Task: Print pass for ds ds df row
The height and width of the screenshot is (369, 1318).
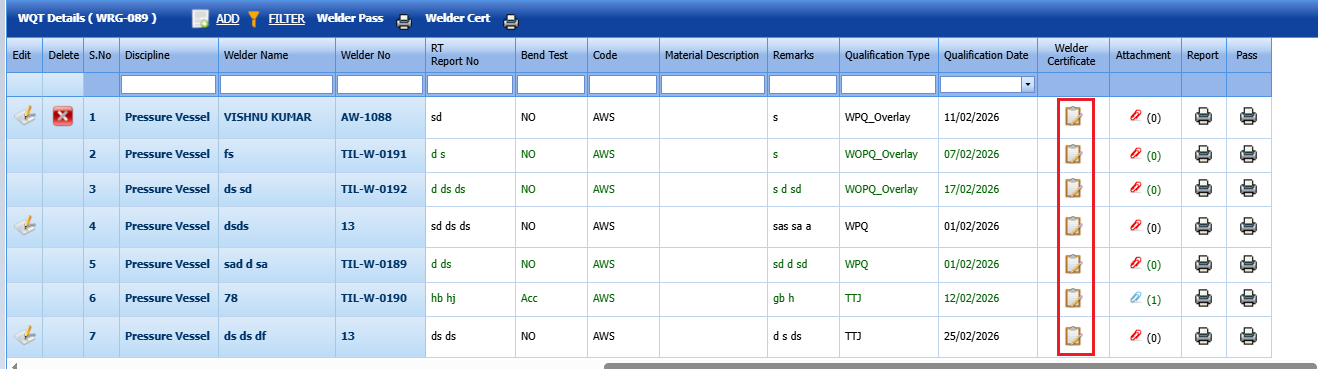Action: coord(1249,336)
